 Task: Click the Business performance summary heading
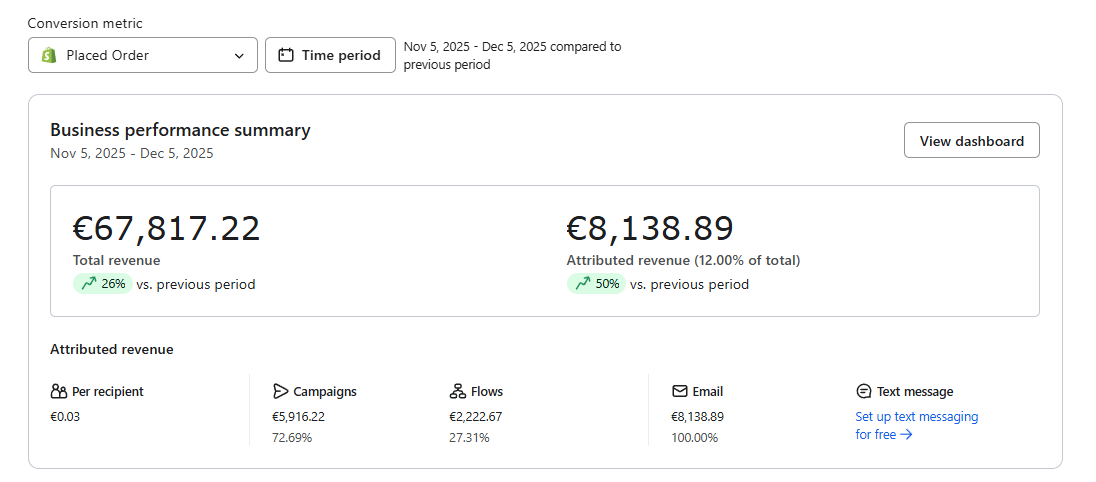pos(180,130)
